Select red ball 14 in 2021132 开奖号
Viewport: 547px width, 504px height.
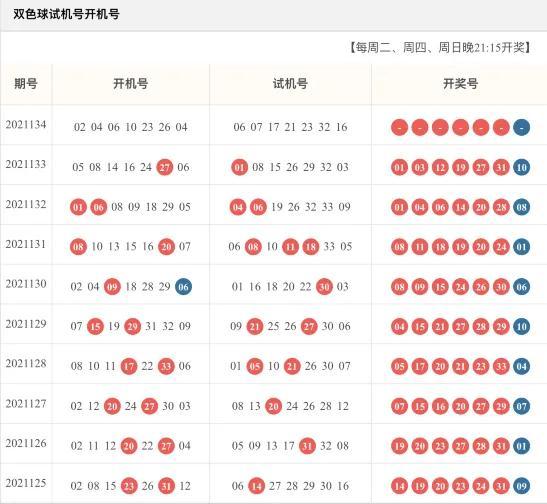pos(460,207)
